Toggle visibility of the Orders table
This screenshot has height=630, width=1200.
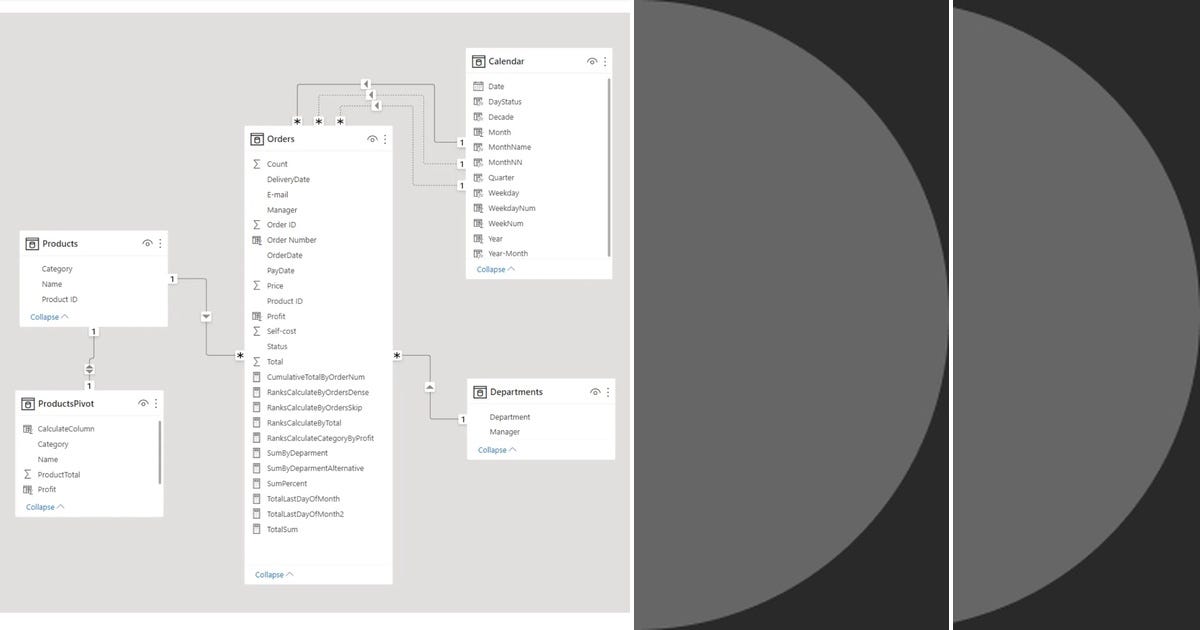[x=371, y=139]
